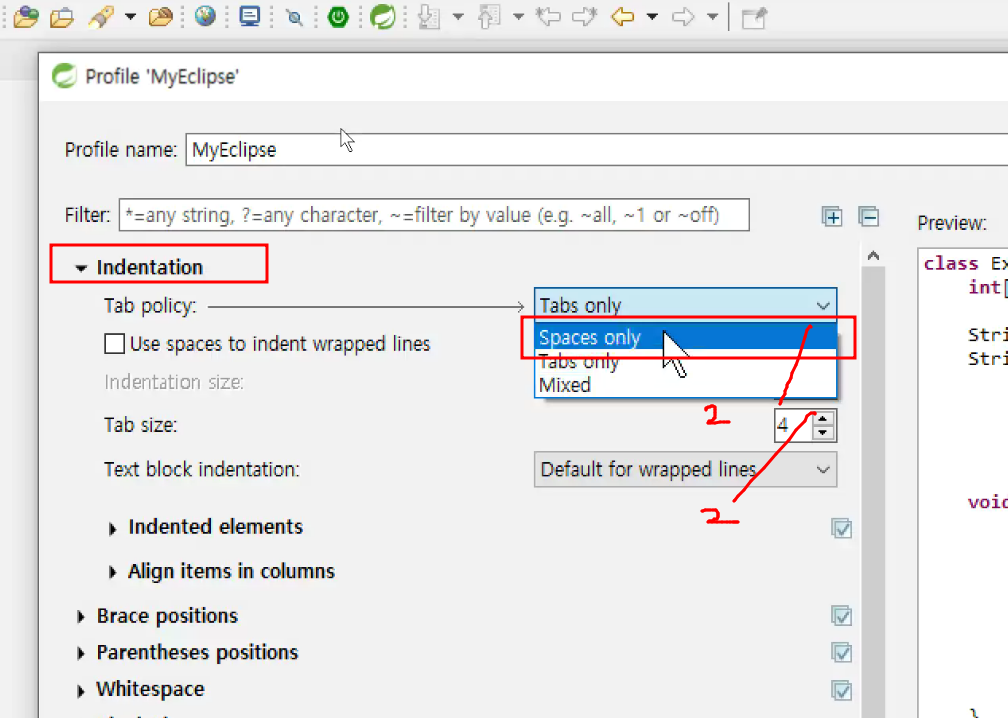
Task: Click the Forward arrow toolbar icon
Action: click(683, 17)
